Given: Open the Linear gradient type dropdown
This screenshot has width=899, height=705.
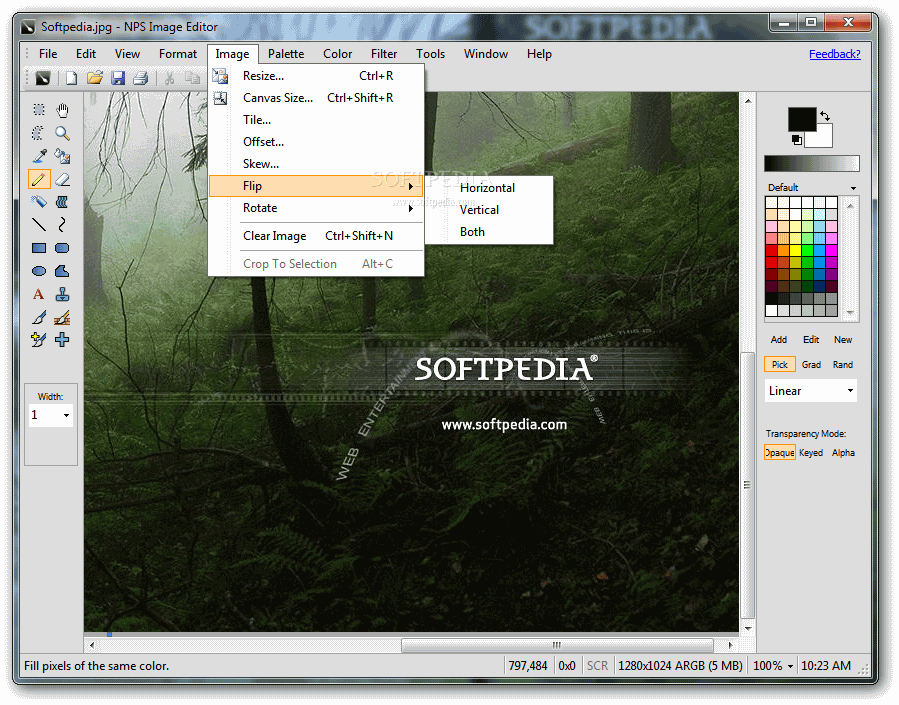Looking at the screenshot, I should (x=811, y=391).
